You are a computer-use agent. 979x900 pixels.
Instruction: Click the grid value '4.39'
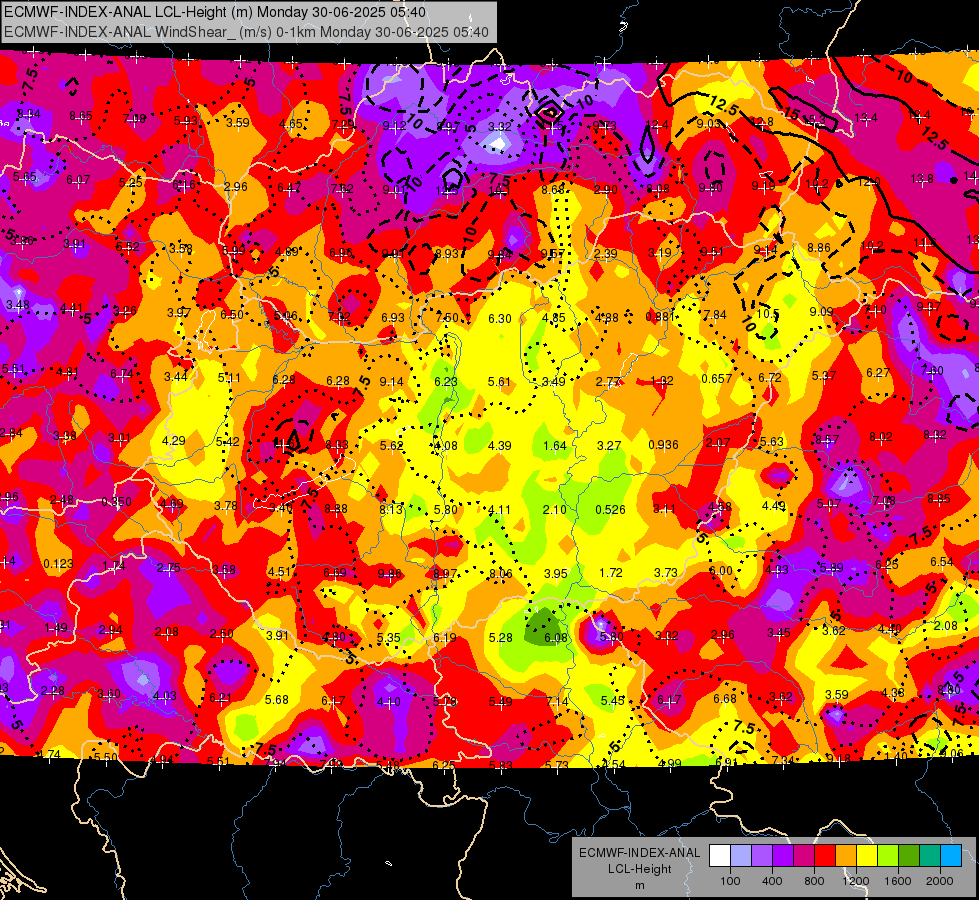499,446
